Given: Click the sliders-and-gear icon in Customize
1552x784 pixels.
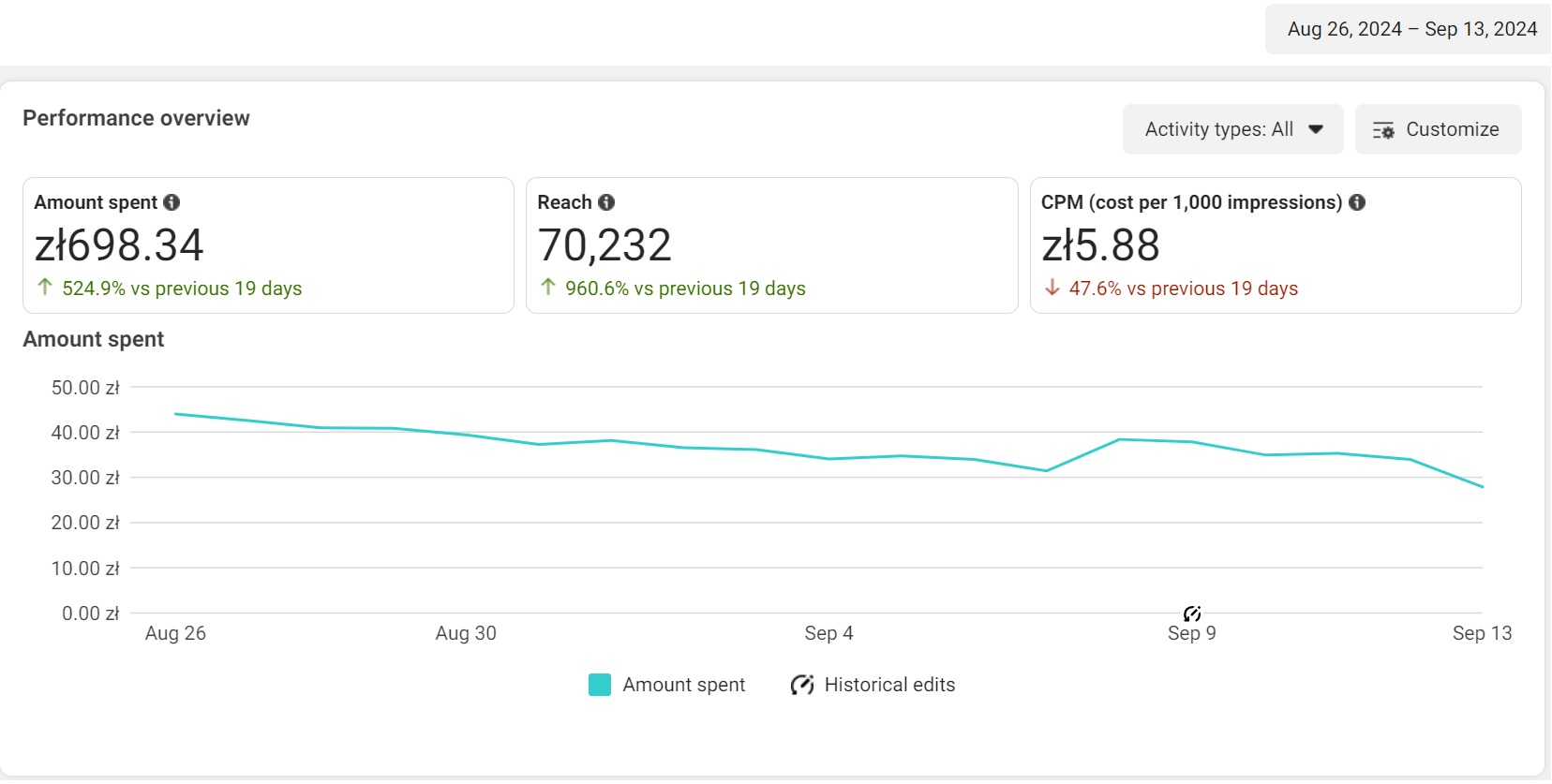Looking at the screenshot, I should tap(1383, 130).
